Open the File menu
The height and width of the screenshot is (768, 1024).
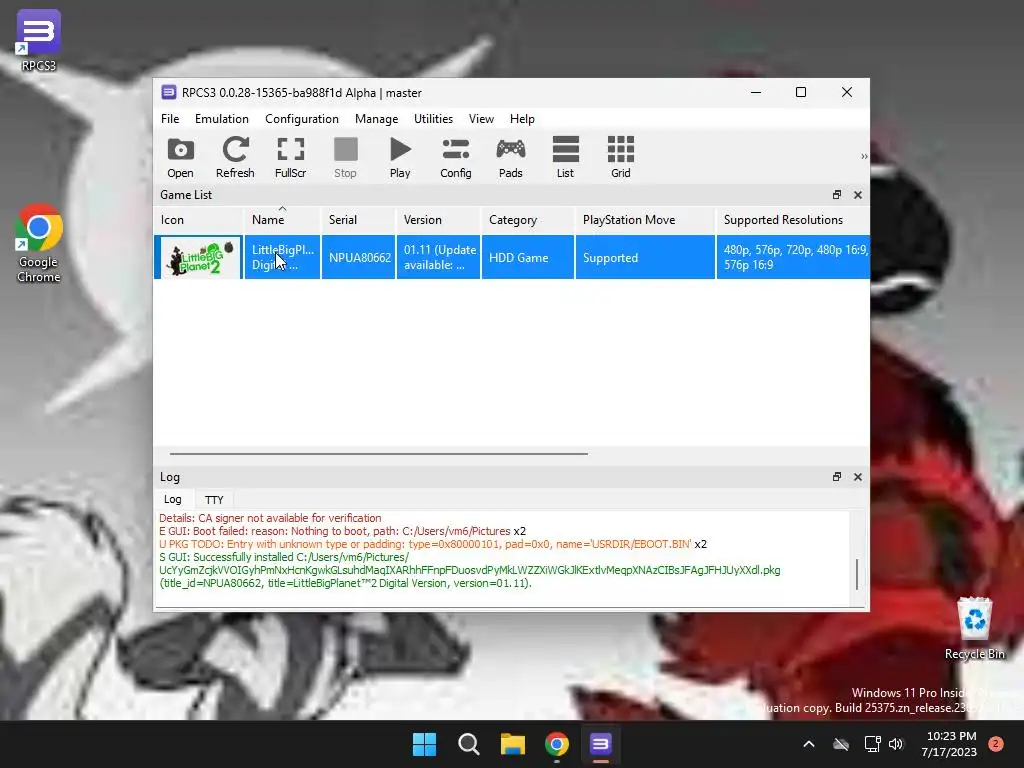point(170,119)
